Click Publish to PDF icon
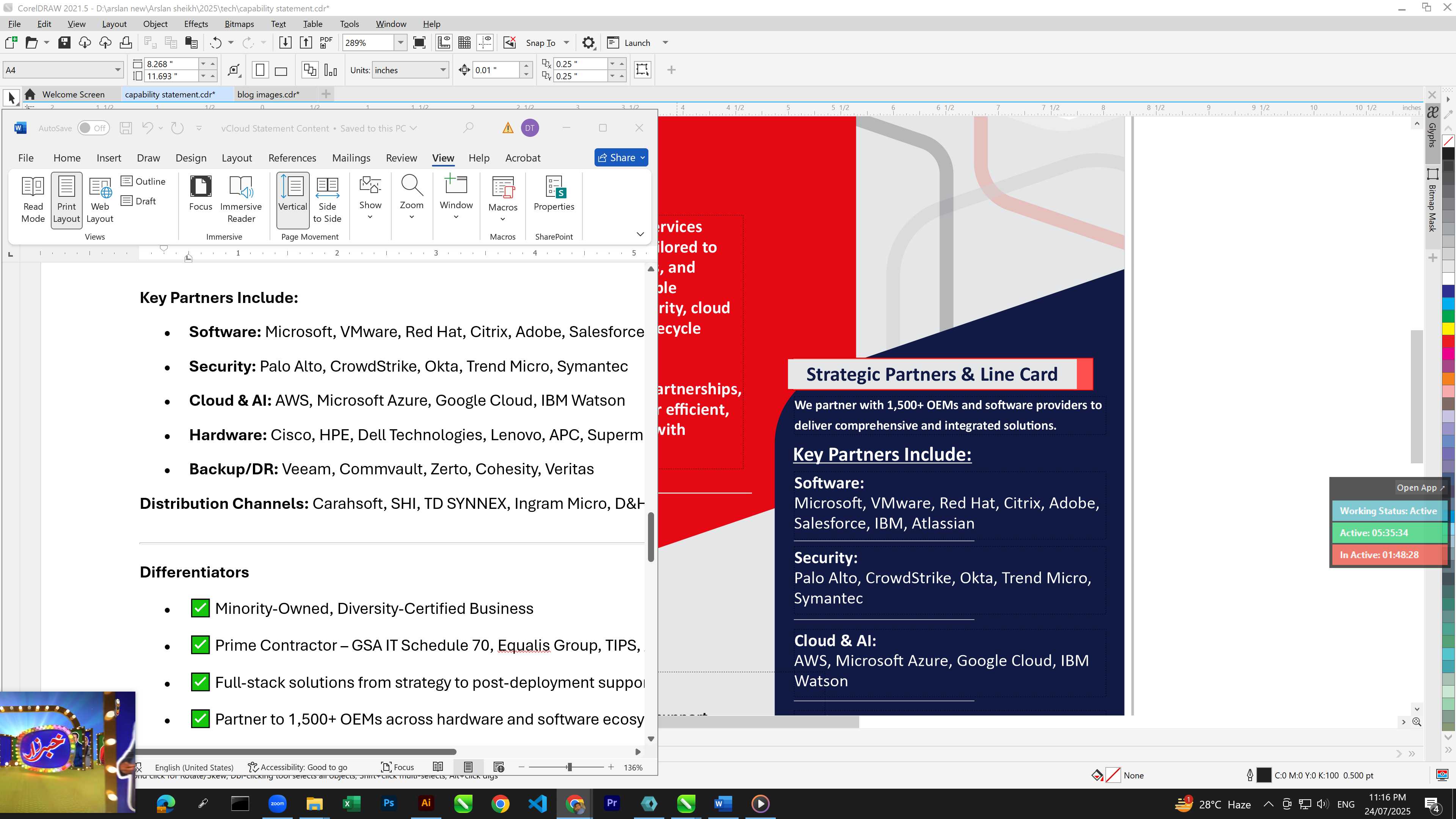This screenshot has width=1456, height=819. [326, 42]
